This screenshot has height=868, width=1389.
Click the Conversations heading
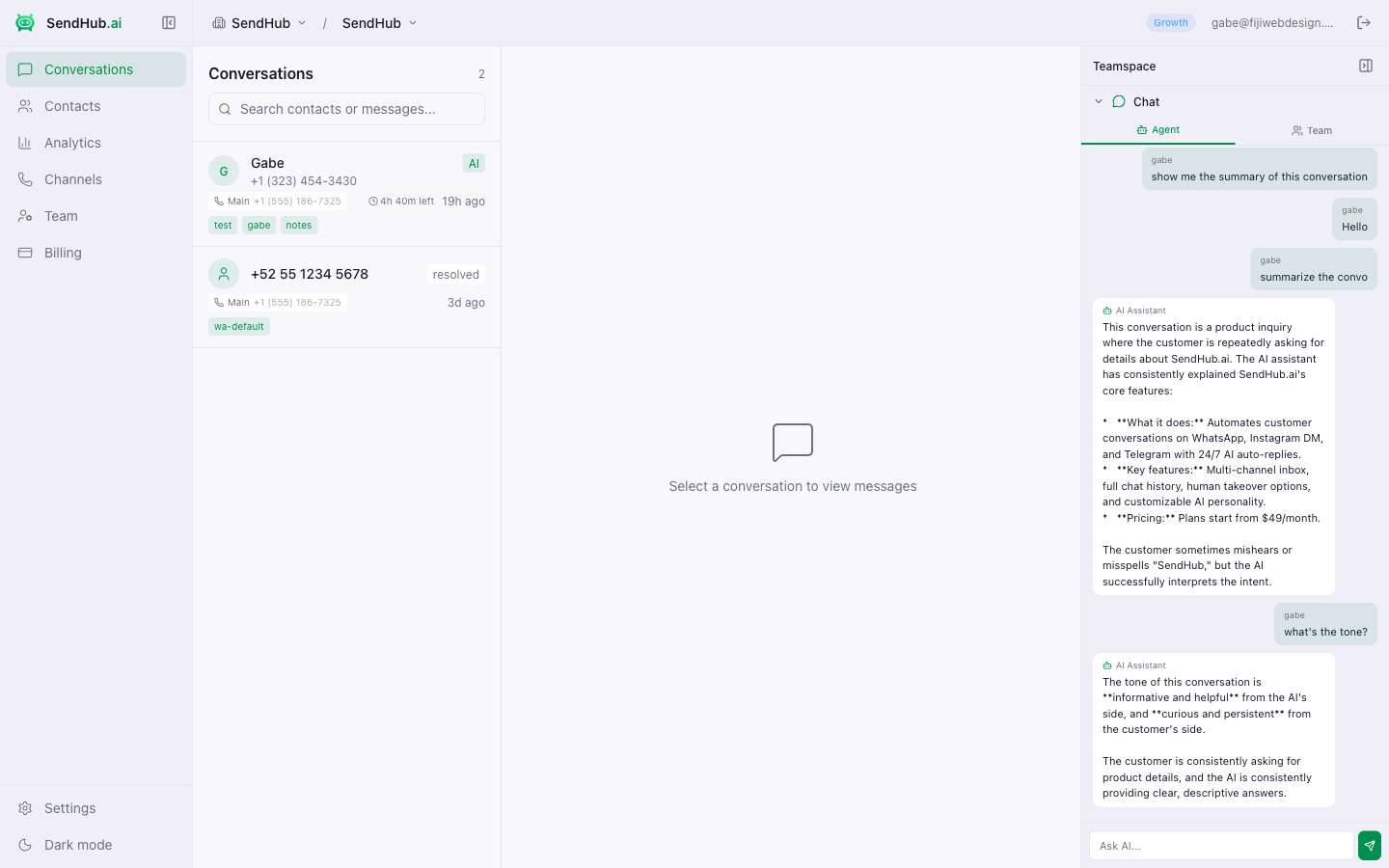click(260, 73)
